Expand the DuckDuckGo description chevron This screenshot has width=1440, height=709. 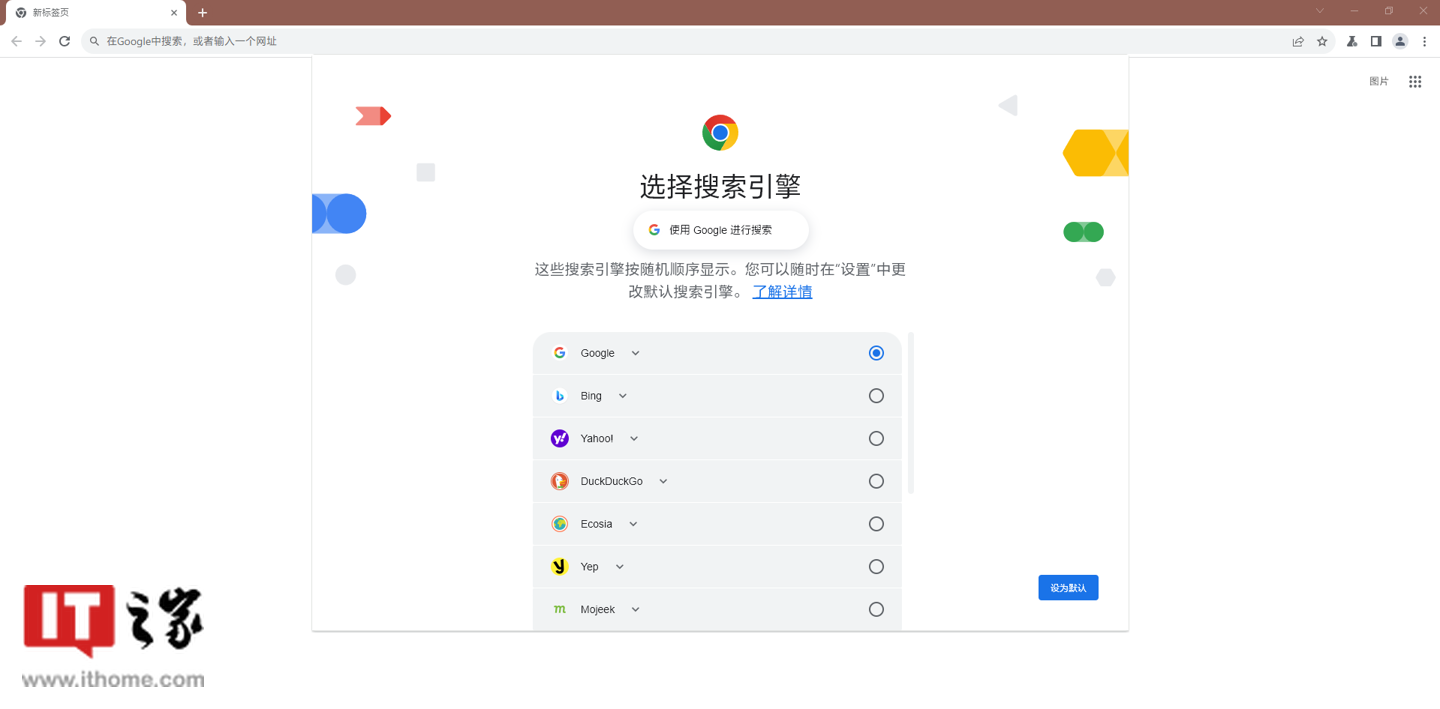(x=663, y=481)
